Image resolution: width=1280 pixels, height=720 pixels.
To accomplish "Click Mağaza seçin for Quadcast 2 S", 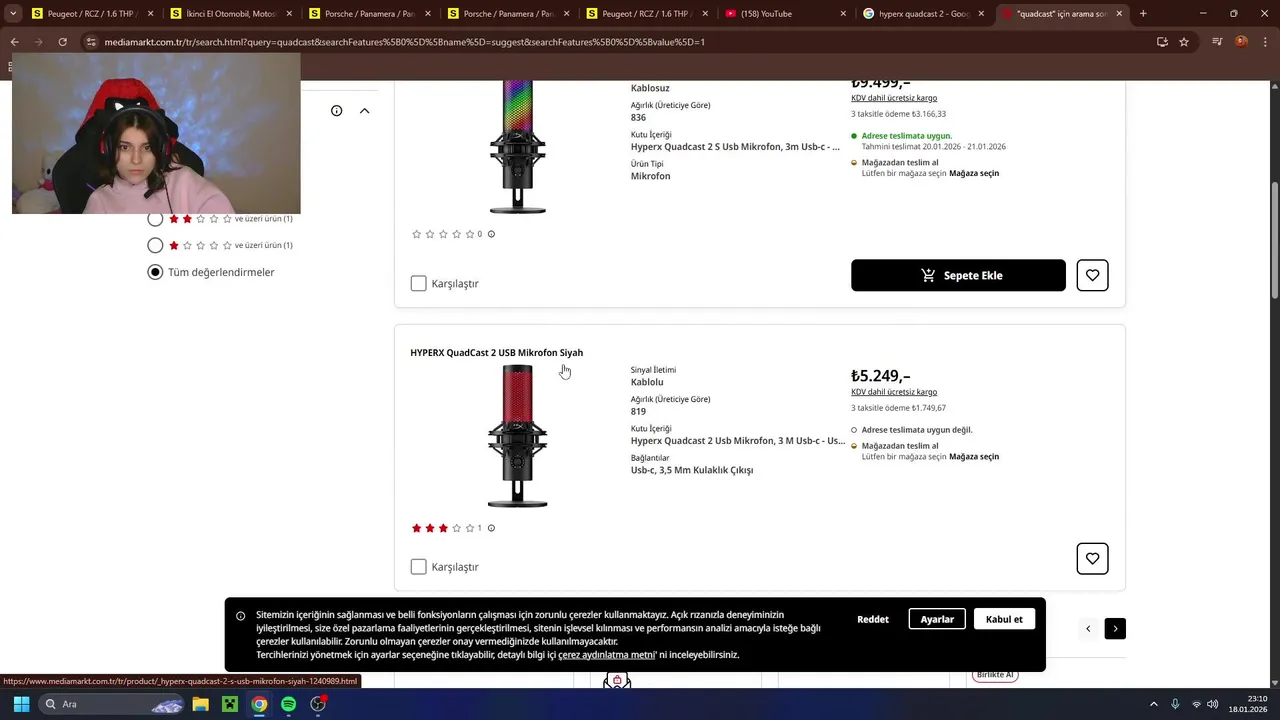I will [x=974, y=173].
